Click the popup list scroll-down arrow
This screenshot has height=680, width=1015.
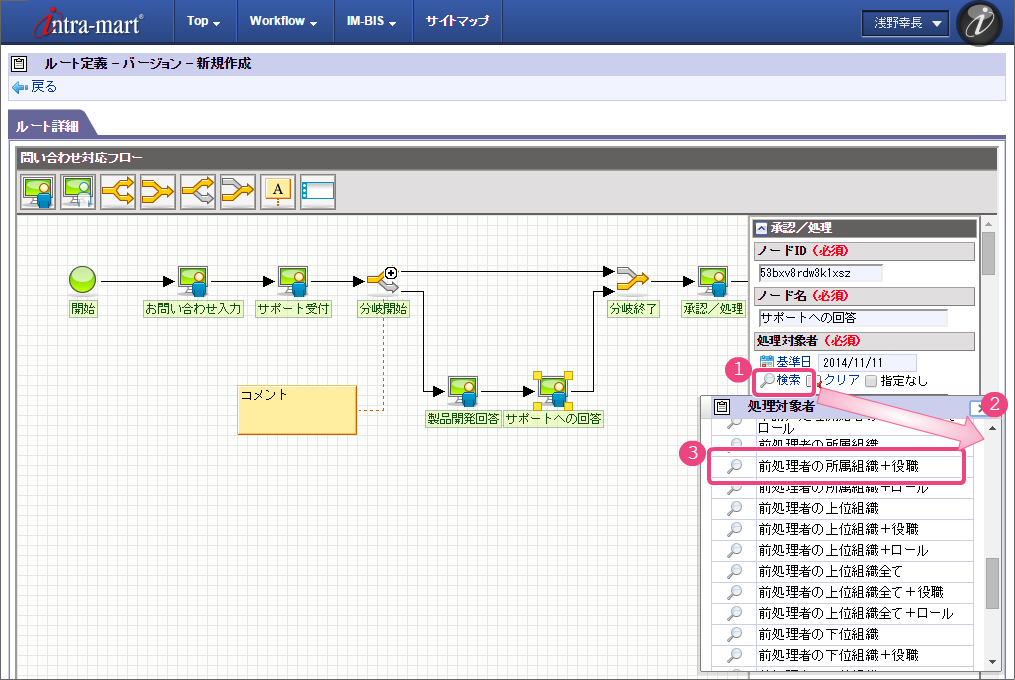[992, 662]
